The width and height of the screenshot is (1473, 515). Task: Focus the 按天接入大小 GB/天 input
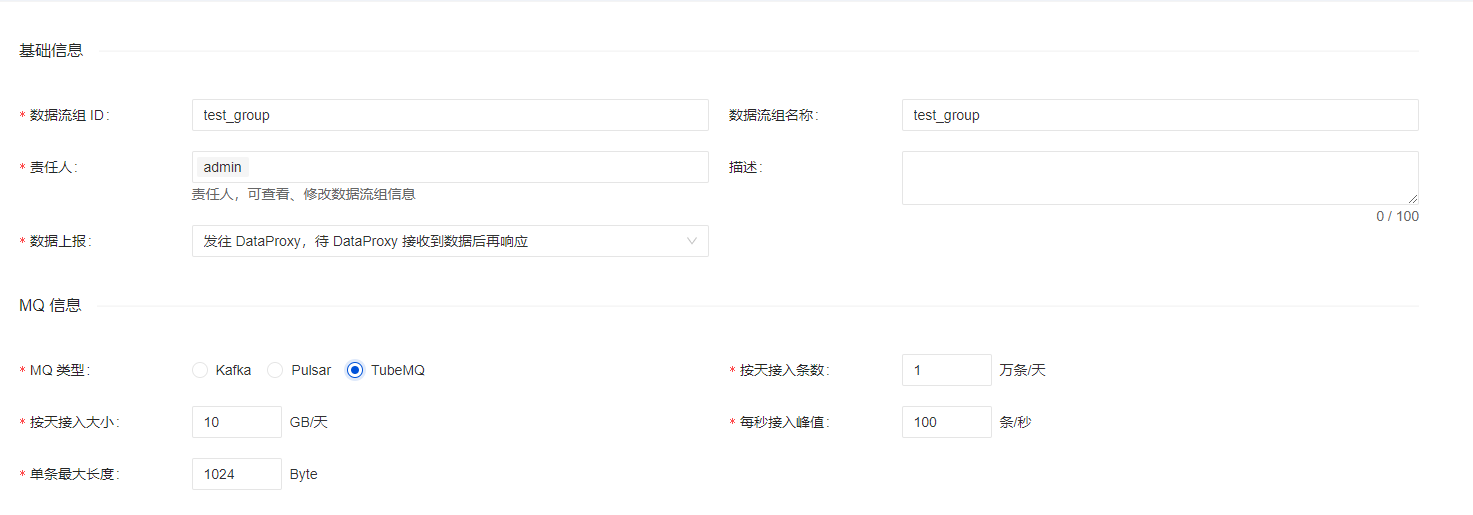(x=236, y=422)
